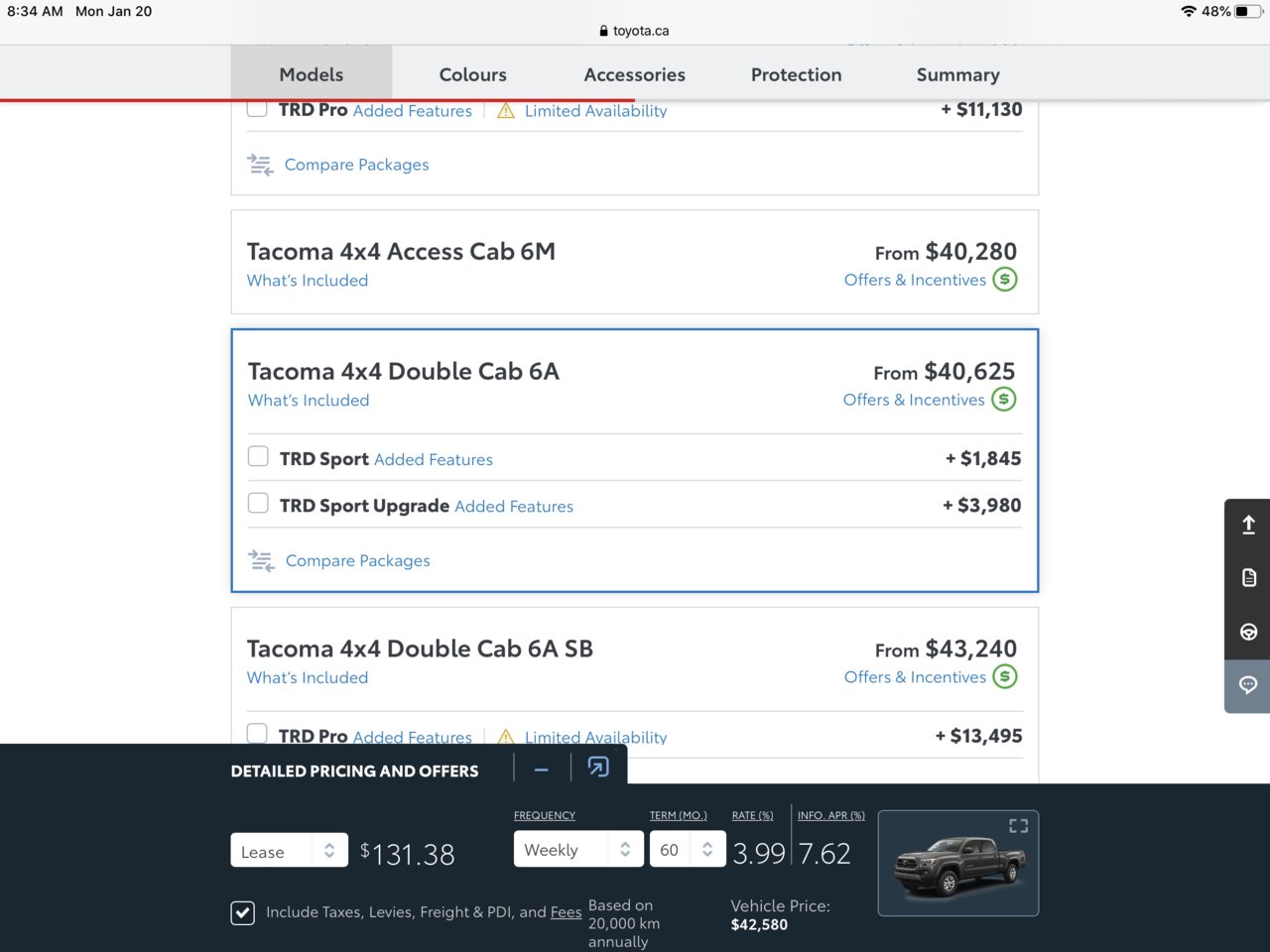Screen dimensions: 1270x952
Task: Open the Fees link
Action: [566, 912]
